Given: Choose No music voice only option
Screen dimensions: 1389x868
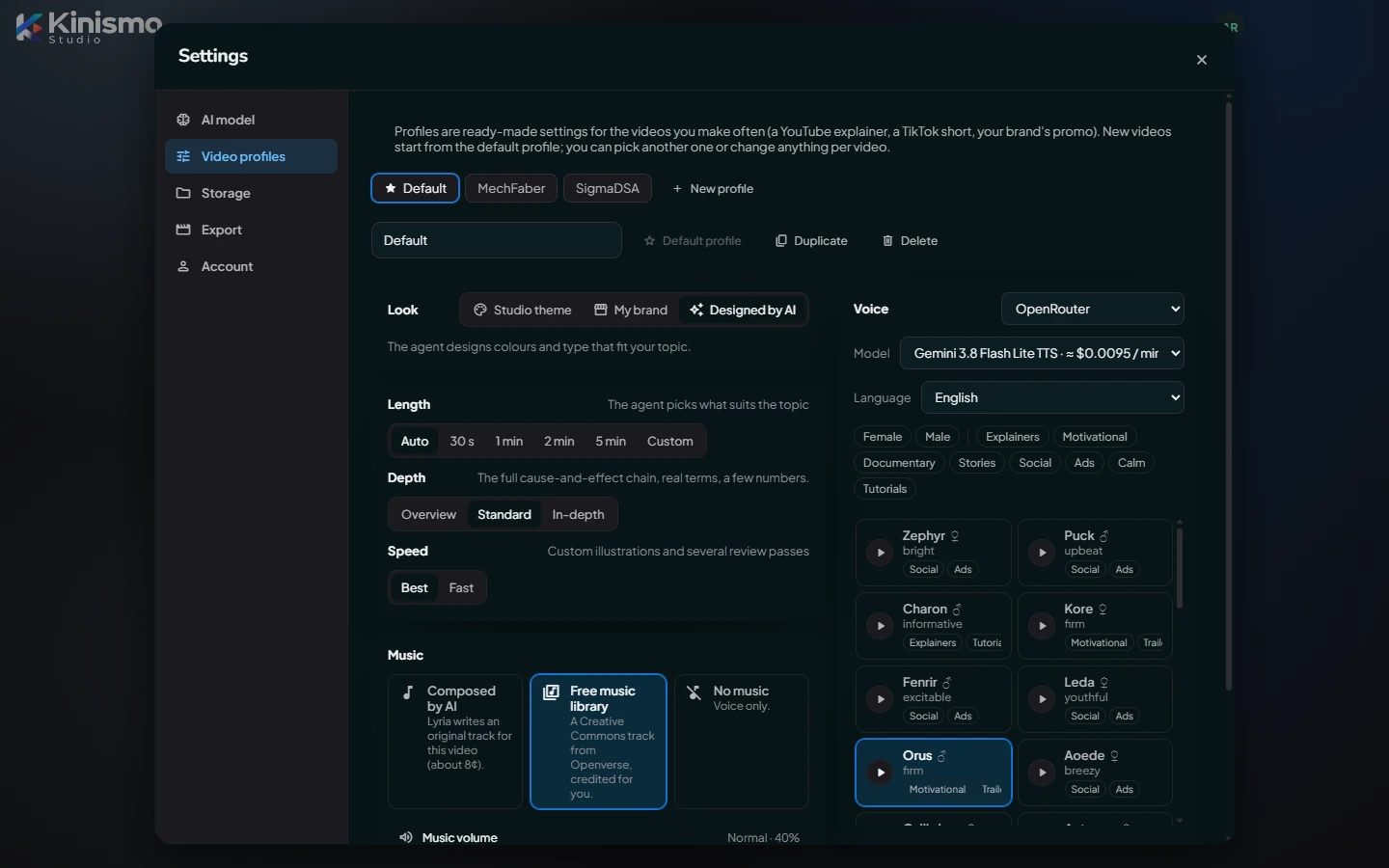Looking at the screenshot, I should pyautogui.click(x=742, y=742).
